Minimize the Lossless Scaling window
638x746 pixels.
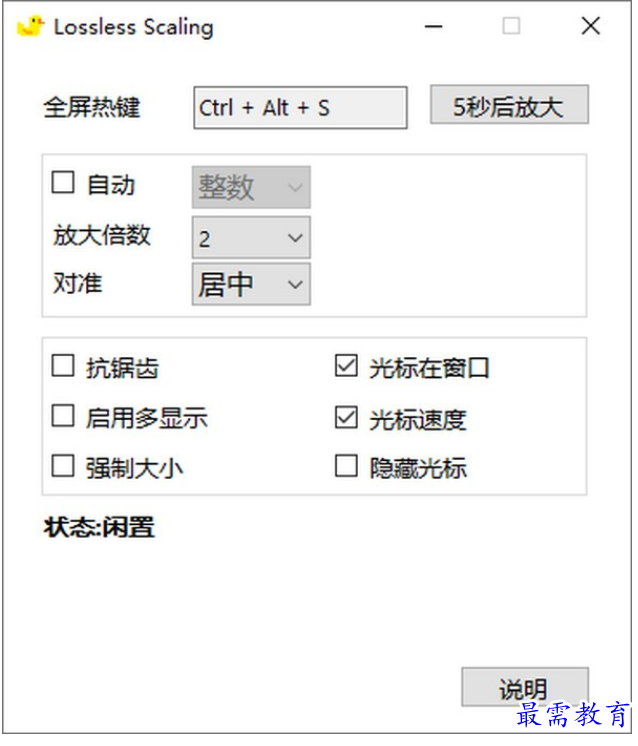coord(433,27)
